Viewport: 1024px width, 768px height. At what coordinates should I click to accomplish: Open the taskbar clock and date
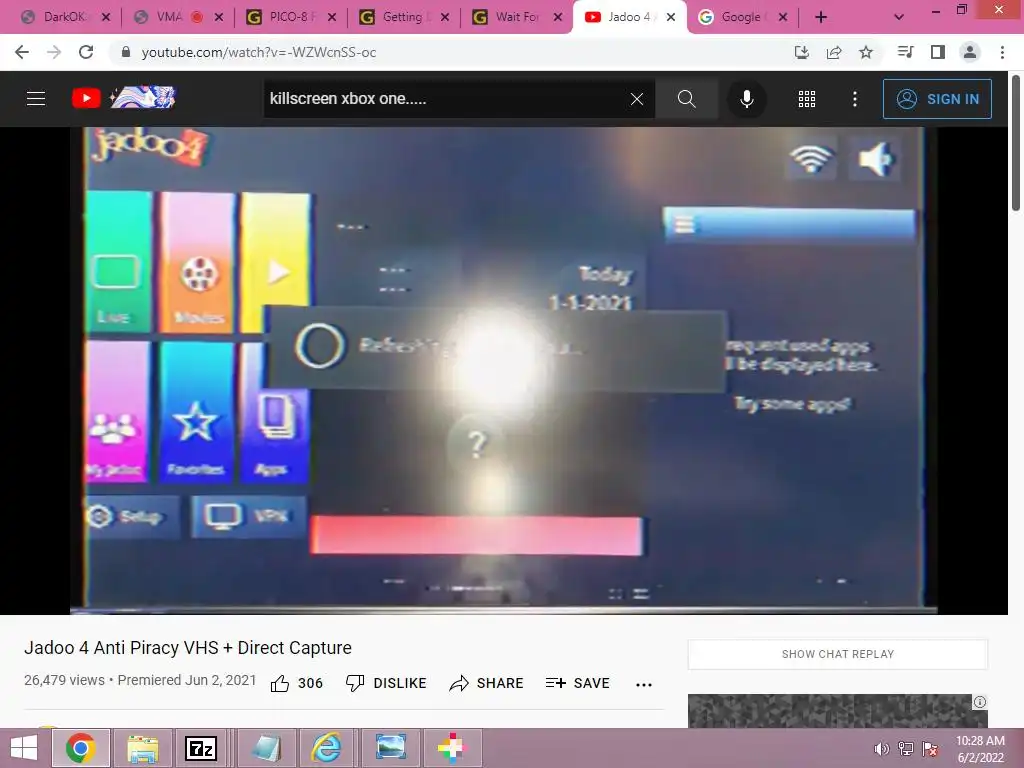tap(980, 749)
